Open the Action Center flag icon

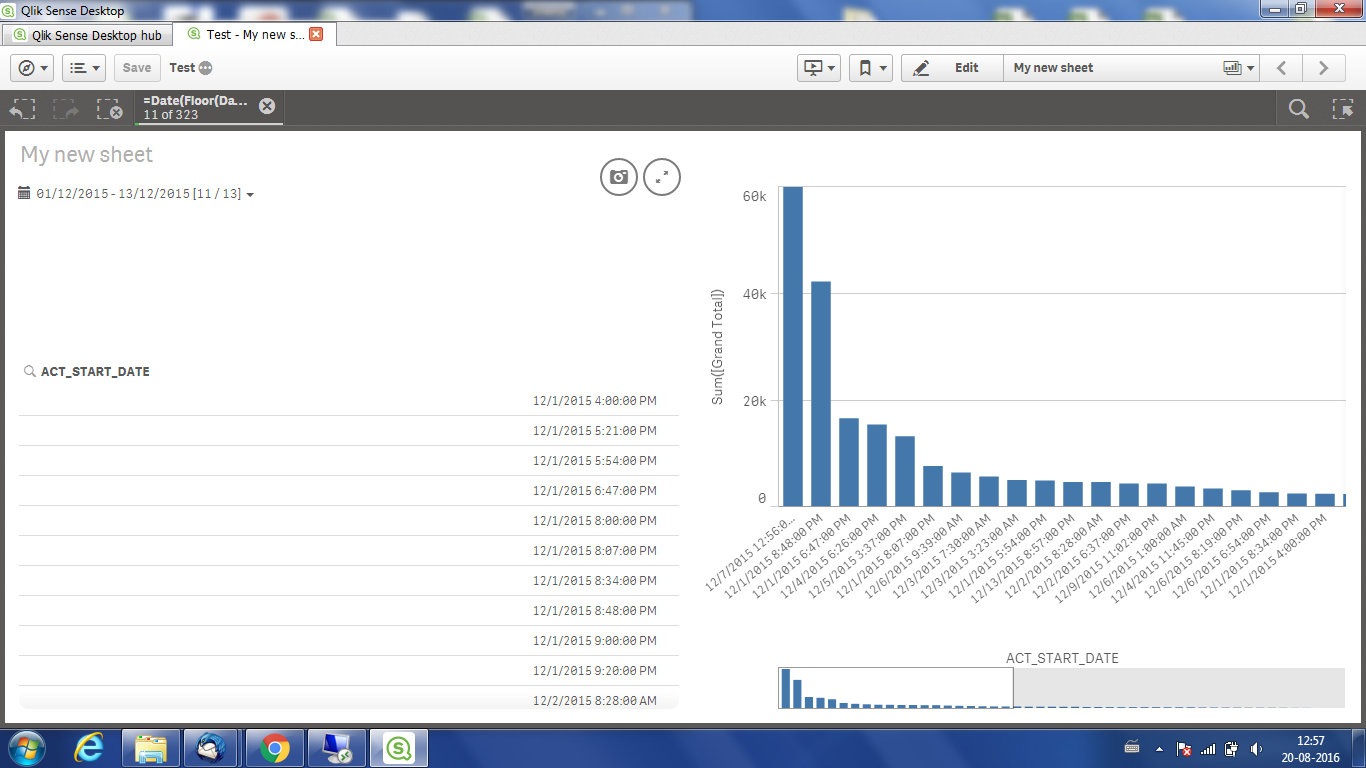pyautogui.click(x=1184, y=748)
